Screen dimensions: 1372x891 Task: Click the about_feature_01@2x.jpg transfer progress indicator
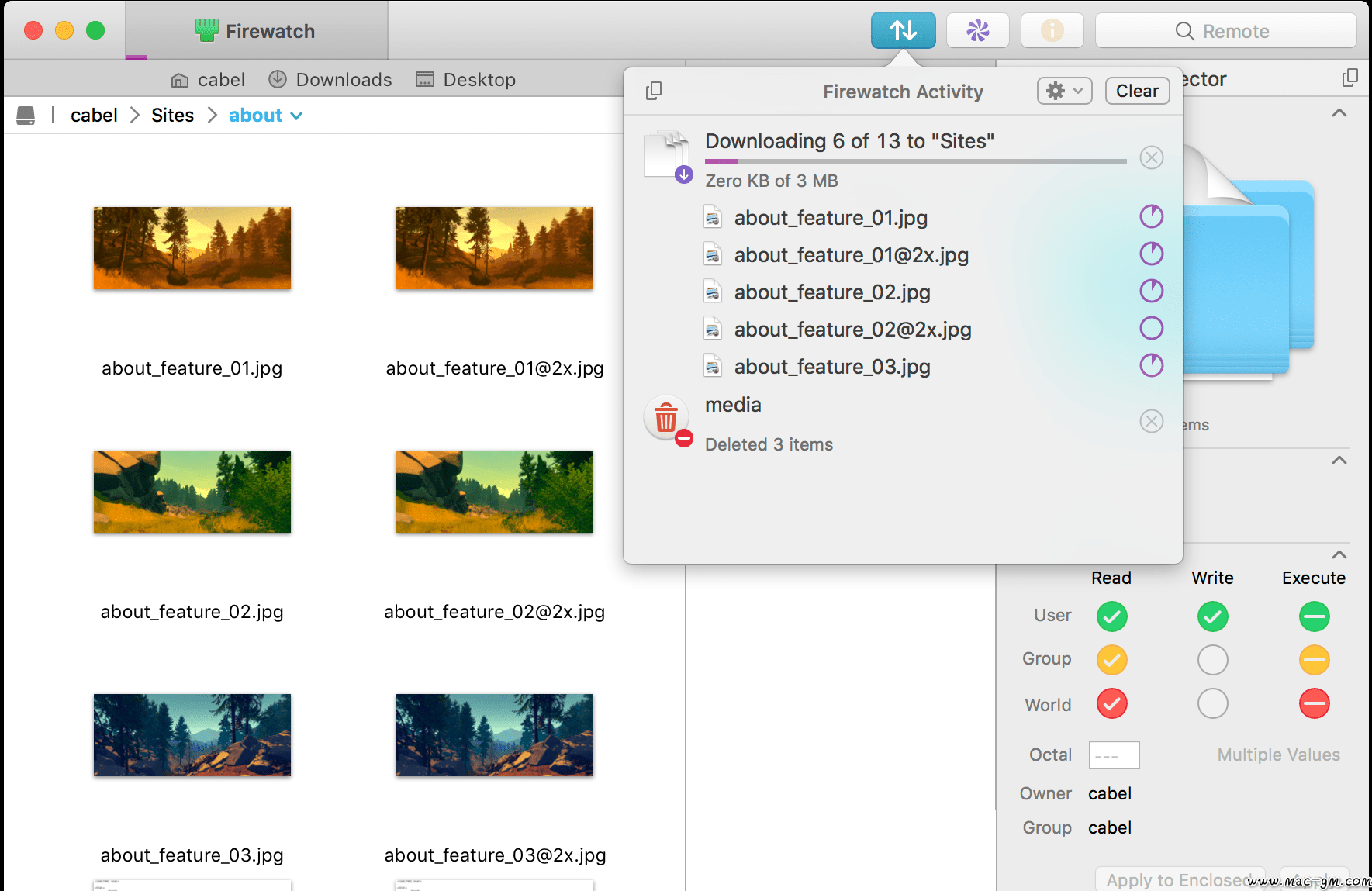click(x=1152, y=254)
